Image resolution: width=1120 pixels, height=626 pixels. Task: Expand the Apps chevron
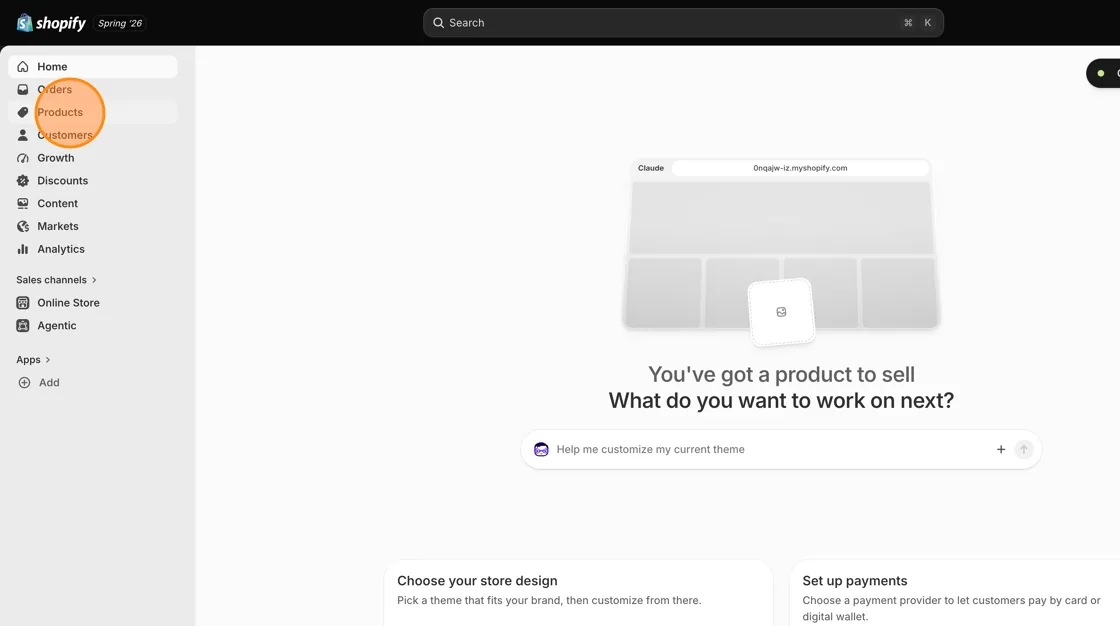[x=48, y=360]
